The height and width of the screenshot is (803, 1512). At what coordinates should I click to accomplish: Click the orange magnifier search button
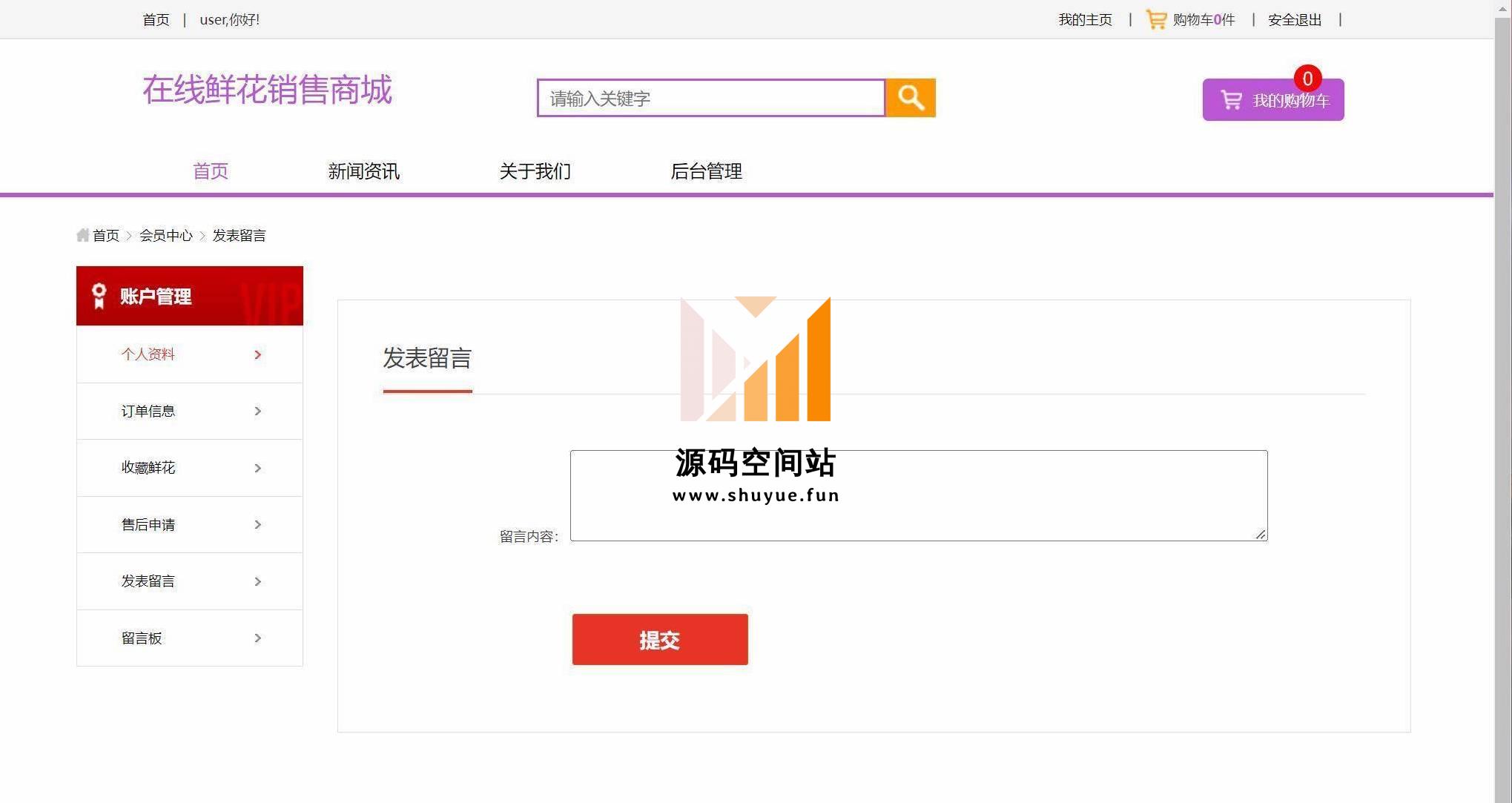[911, 98]
